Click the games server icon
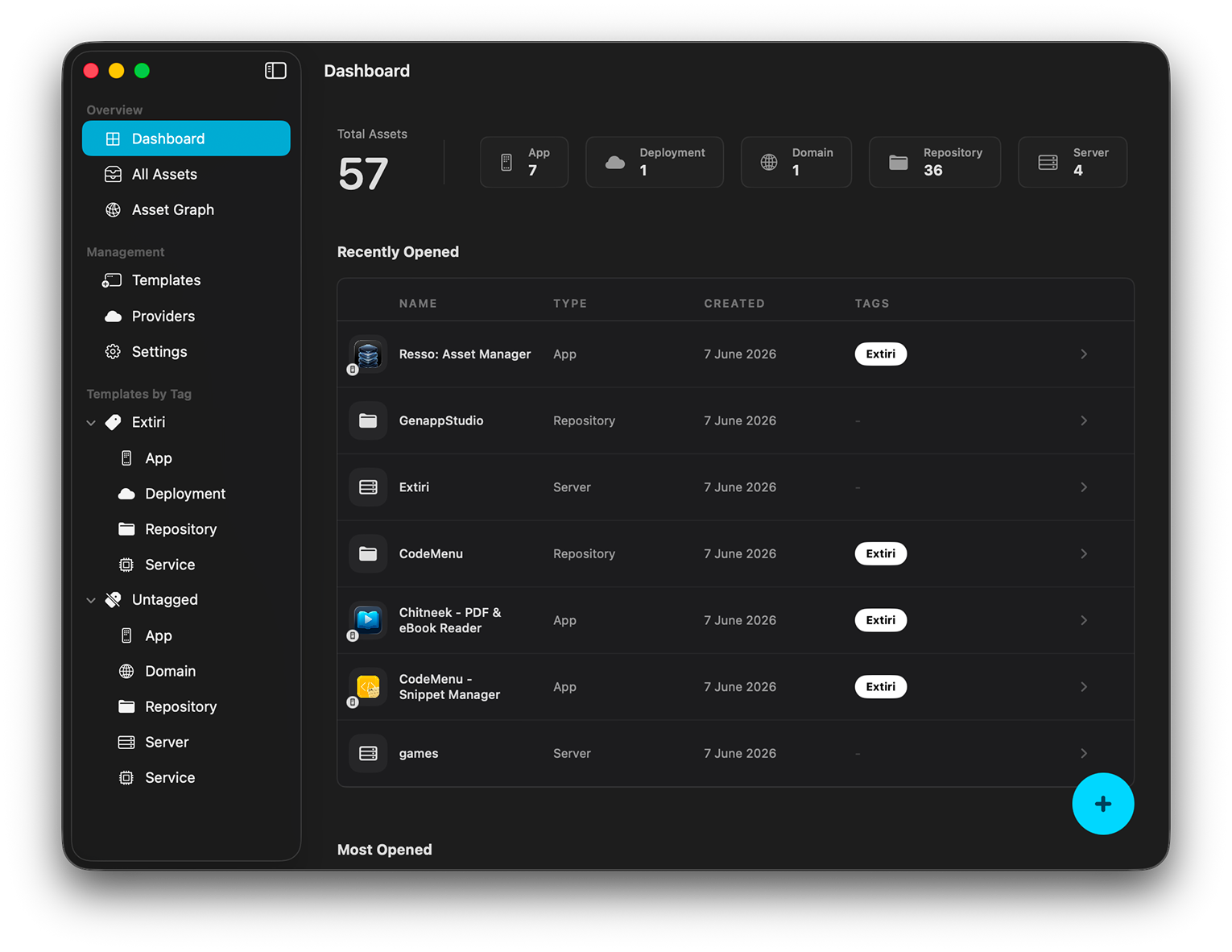Screen dimensions: 1232x952 tap(368, 753)
